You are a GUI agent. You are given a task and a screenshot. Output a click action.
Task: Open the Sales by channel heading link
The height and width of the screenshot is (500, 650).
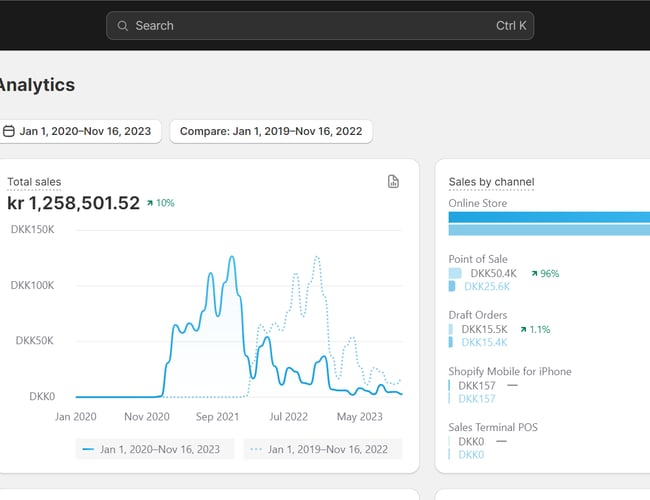tap(491, 182)
